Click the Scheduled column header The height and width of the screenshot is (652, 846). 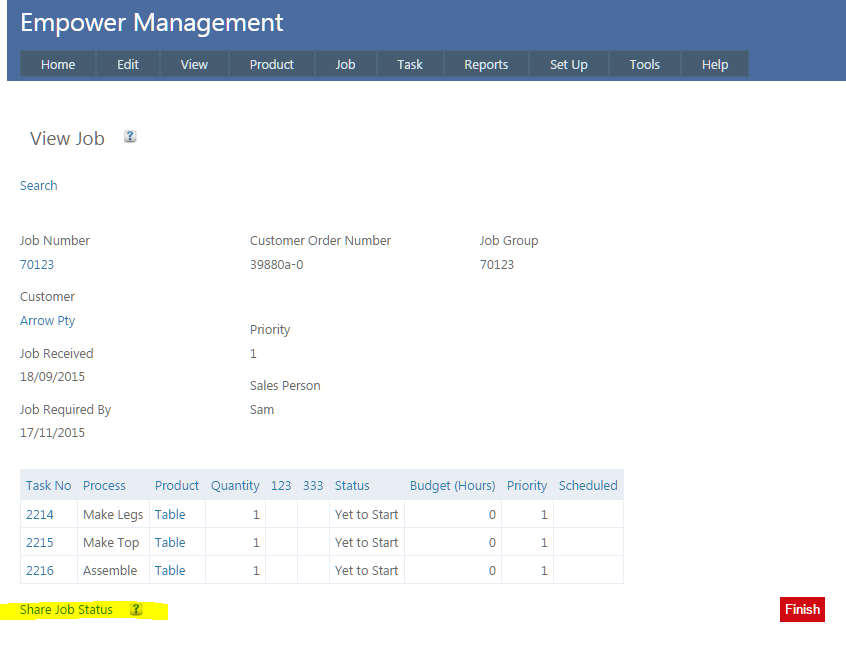tap(588, 485)
